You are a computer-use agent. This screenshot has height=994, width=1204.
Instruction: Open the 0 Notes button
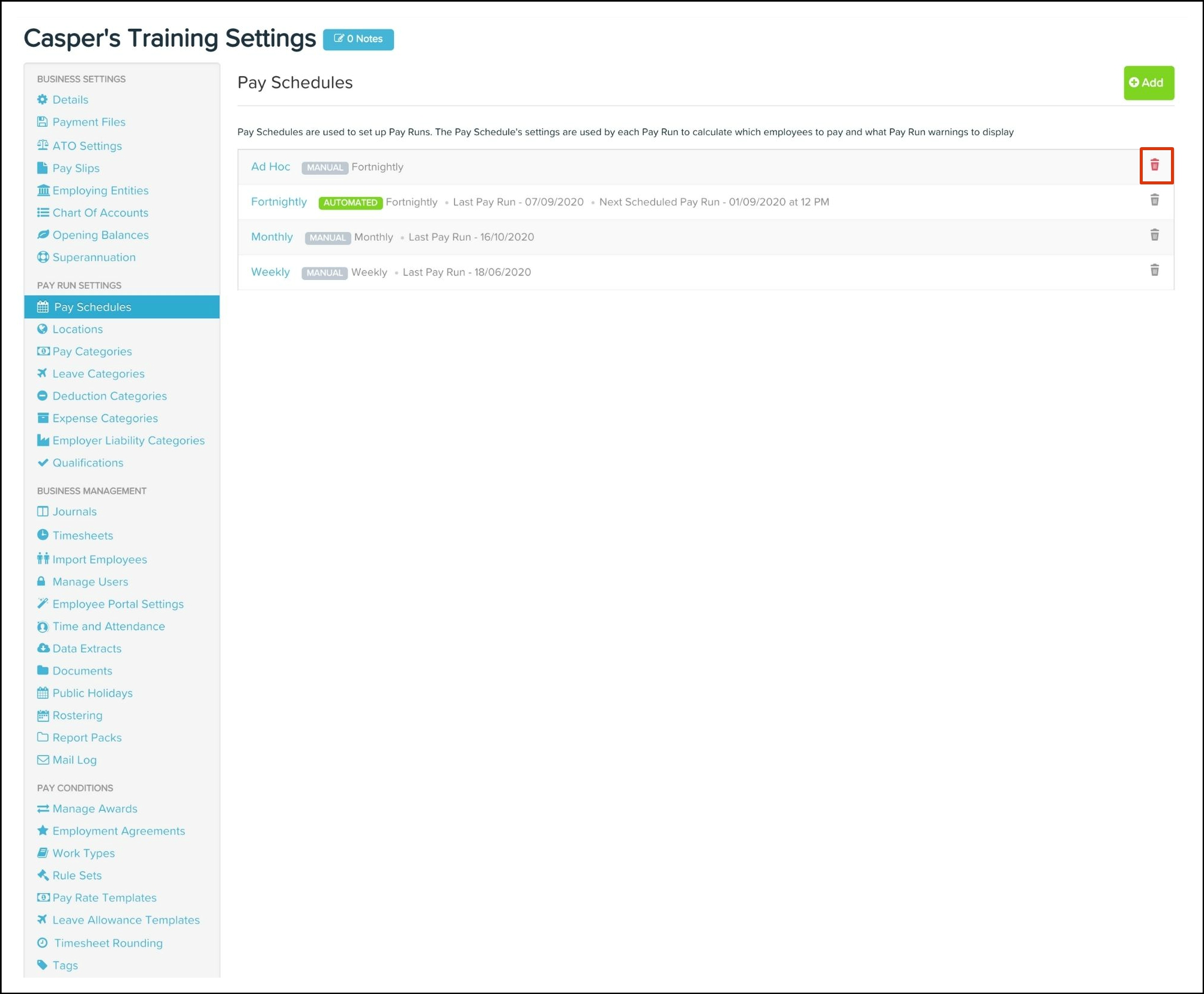pyautogui.click(x=358, y=39)
